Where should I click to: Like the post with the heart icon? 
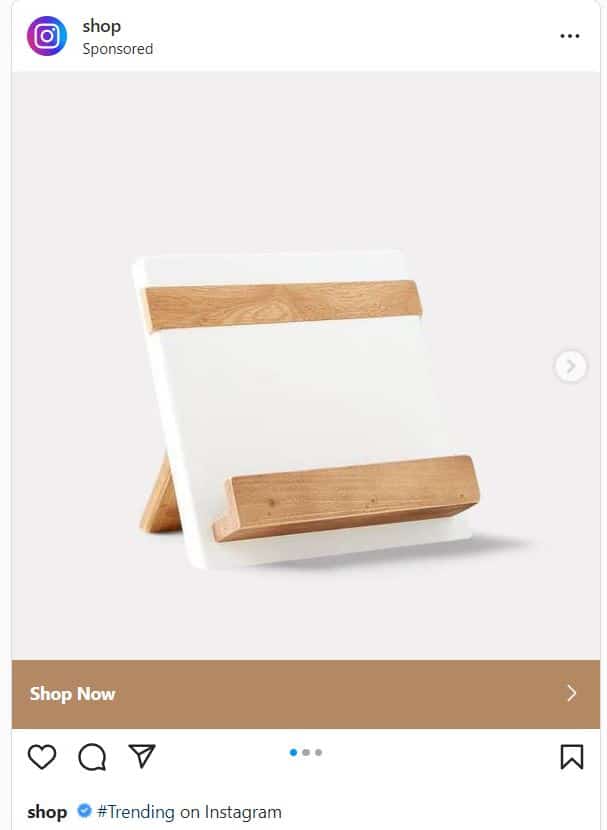[x=42, y=756]
